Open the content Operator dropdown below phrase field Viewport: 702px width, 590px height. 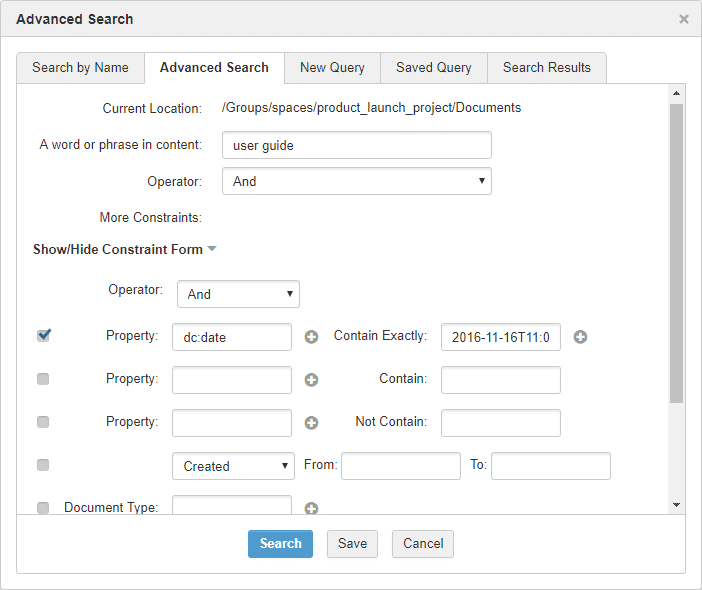[x=356, y=181]
